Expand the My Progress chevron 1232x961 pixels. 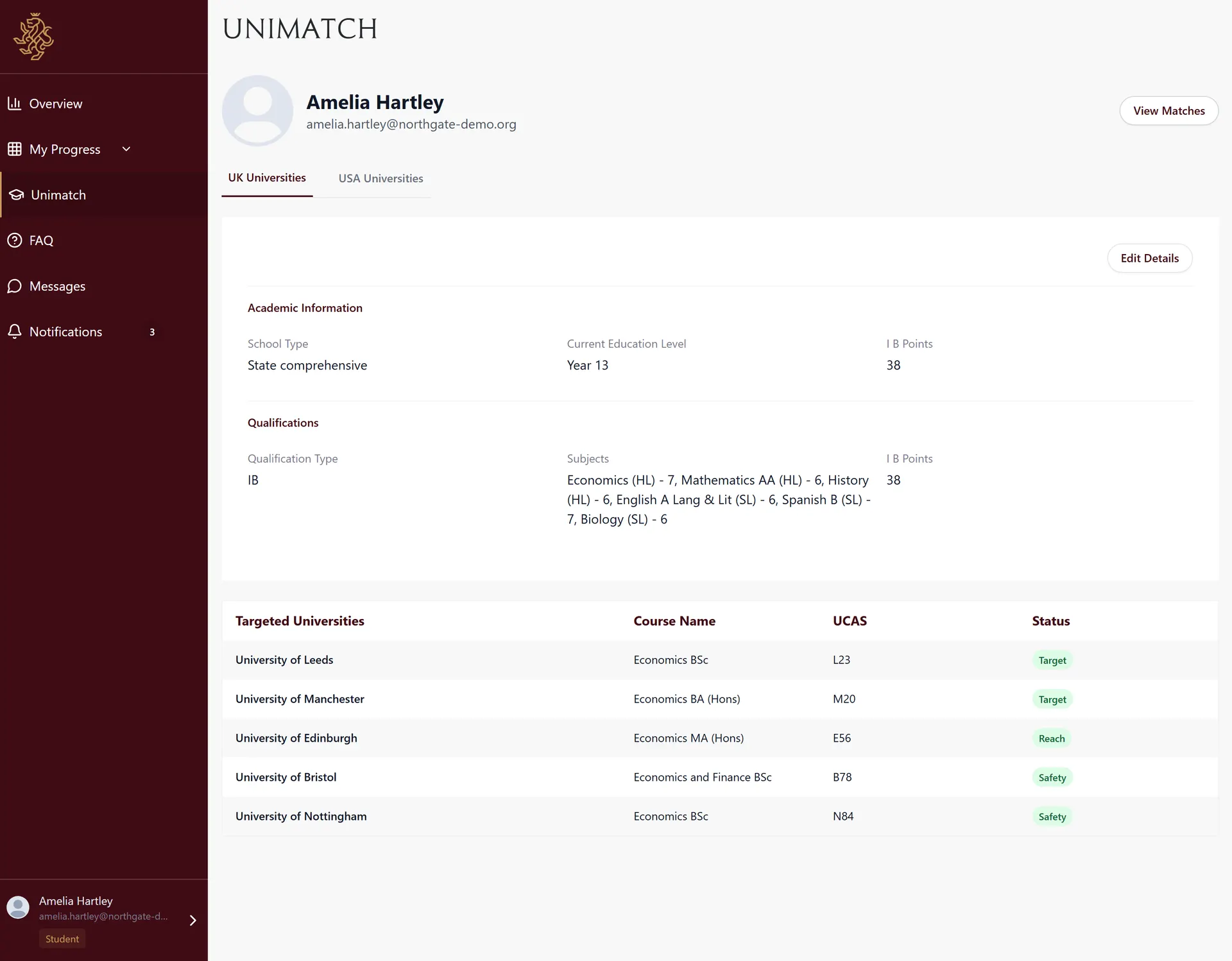[126, 149]
